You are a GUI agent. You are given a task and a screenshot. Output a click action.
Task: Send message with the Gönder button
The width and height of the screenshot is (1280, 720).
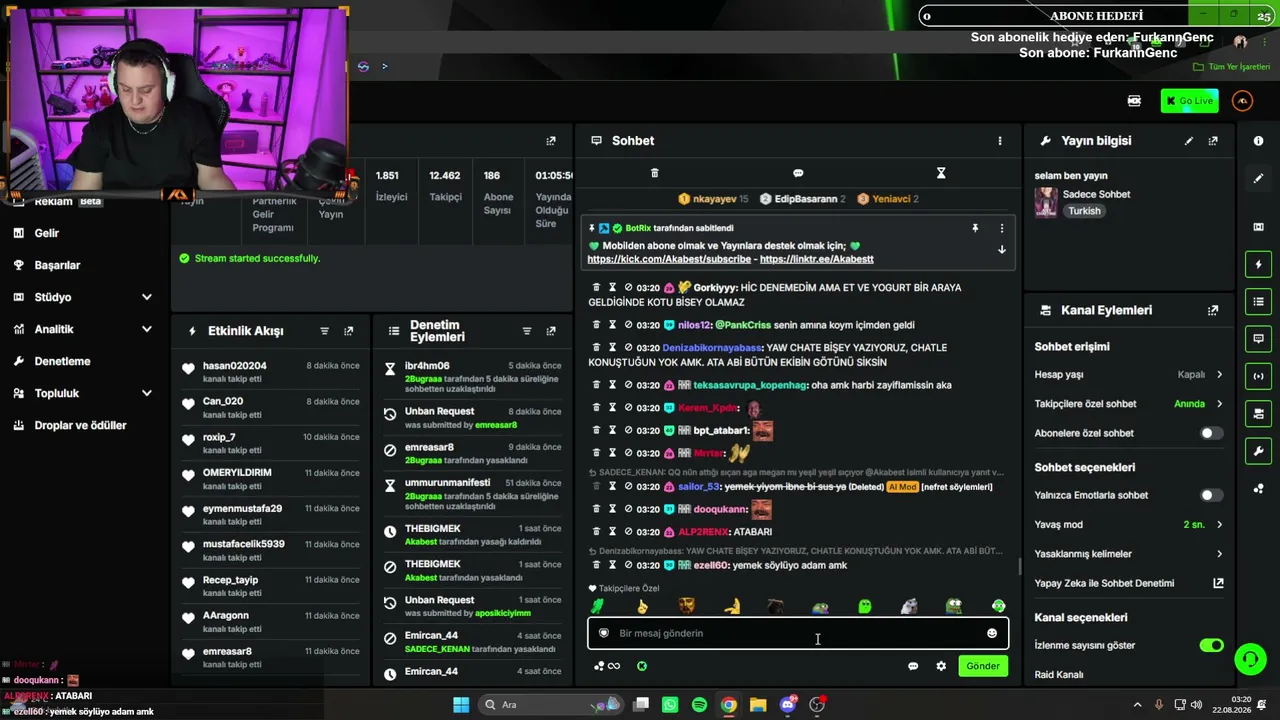[x=983, y=666]
